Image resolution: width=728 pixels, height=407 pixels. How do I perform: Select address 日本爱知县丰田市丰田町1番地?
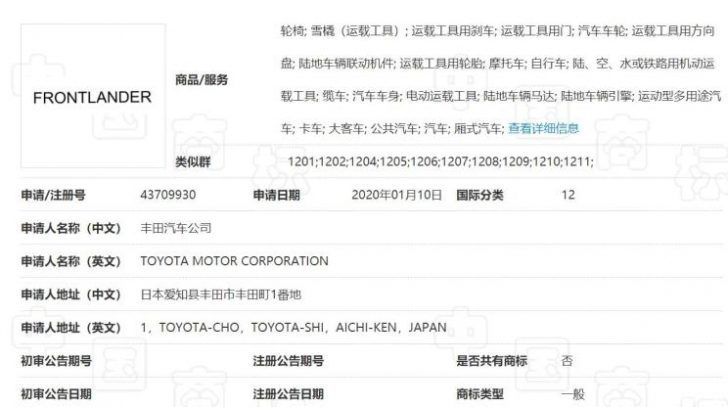coord(221,294)
